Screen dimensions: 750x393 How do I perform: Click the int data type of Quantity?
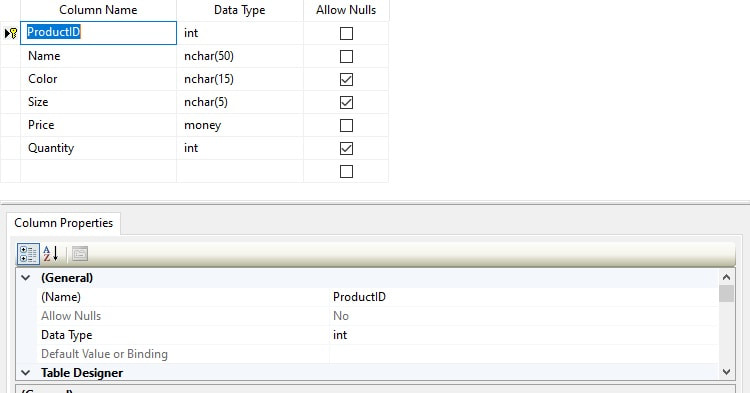click(240, 148)
